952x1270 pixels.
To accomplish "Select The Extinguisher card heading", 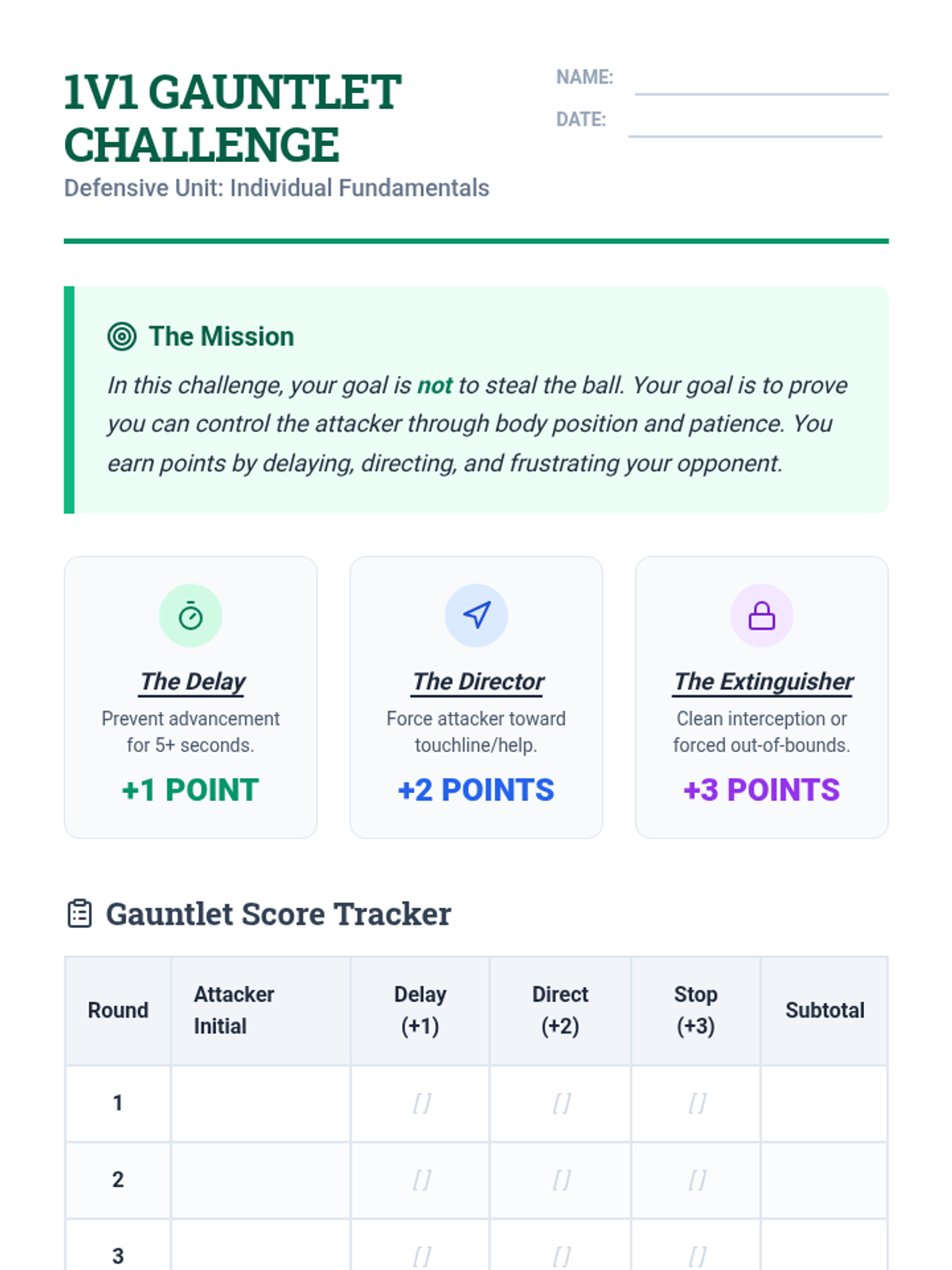I will (x=762, y=682).
